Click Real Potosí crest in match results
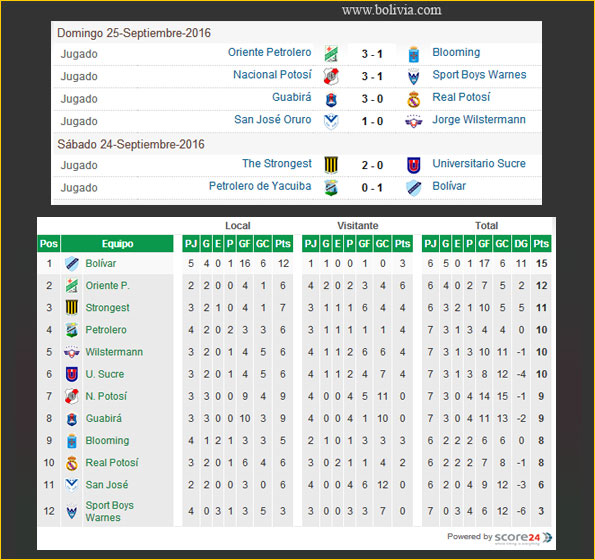 tap(414, 99)
